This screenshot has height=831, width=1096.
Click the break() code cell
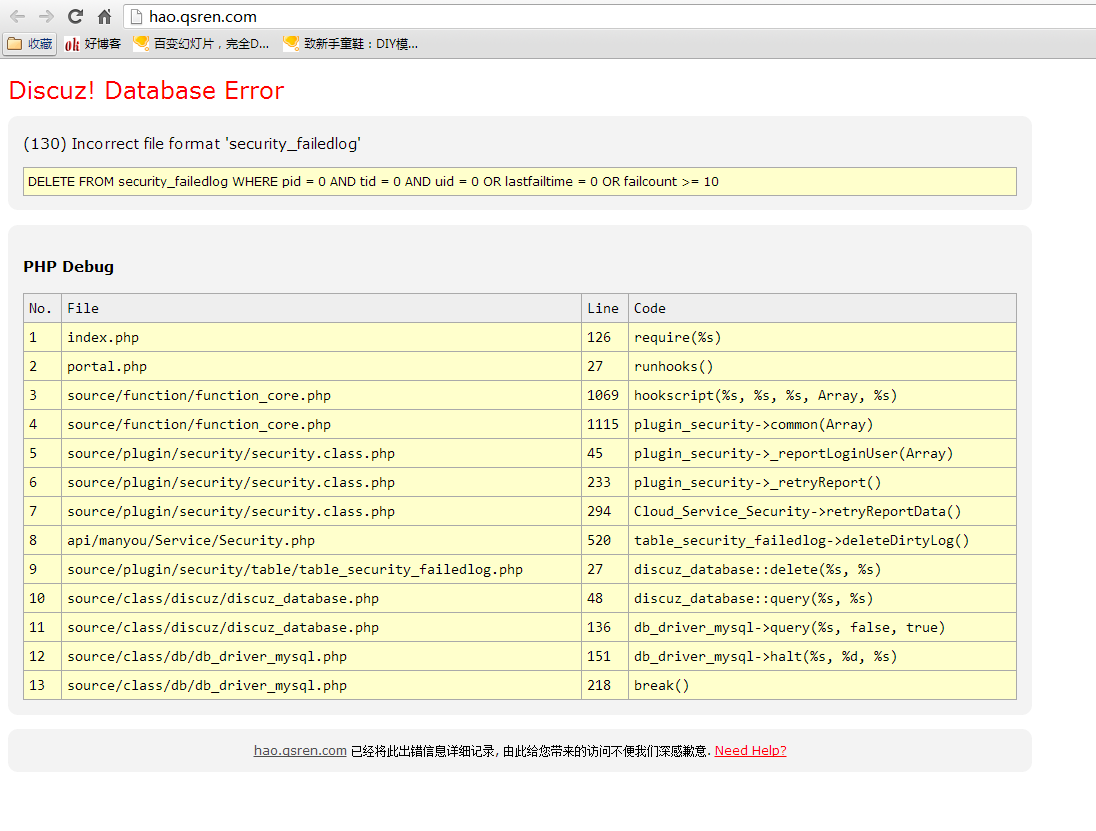pos(822,686)
